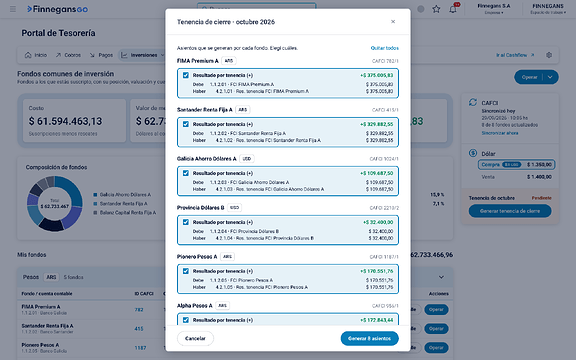Open the settings gear in tab bar
The image size is (576, 360).
549,55
